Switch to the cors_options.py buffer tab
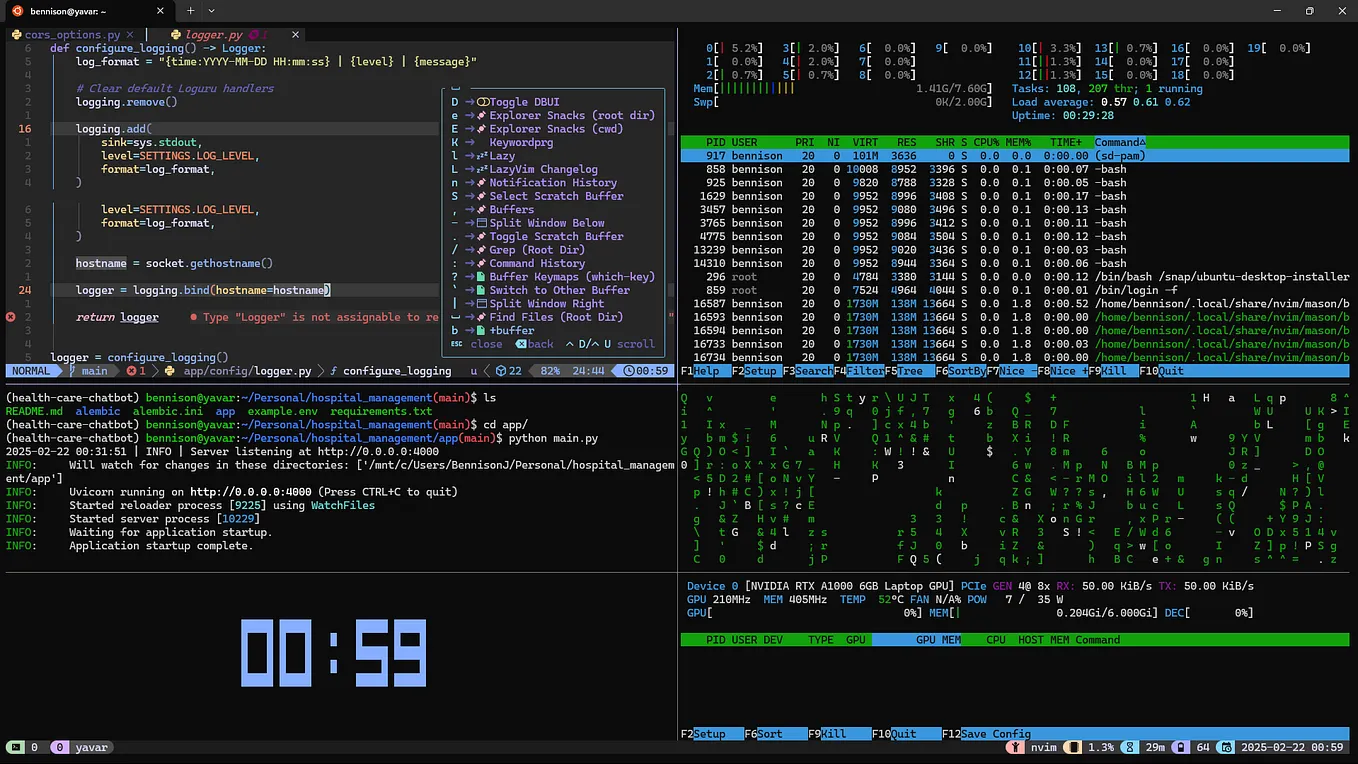The height and width of the screenshot is (764, 1358). (x=72, y=35)
